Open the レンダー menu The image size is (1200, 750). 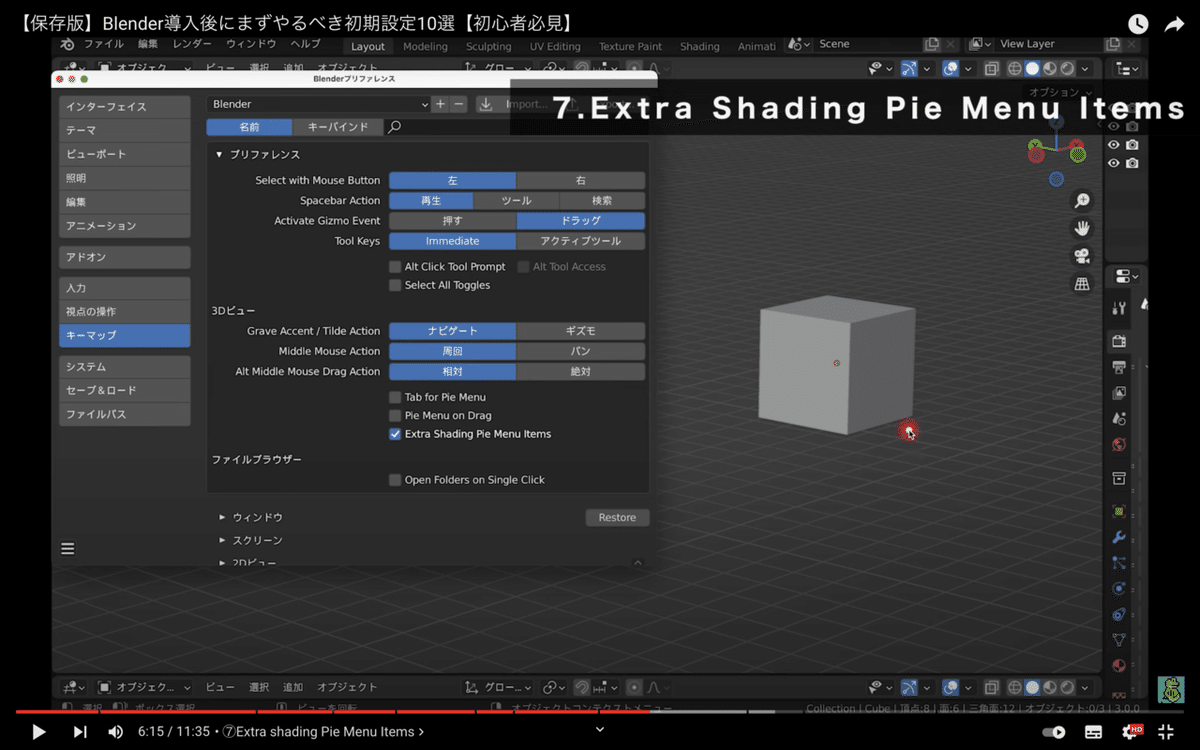pos(192,45)
